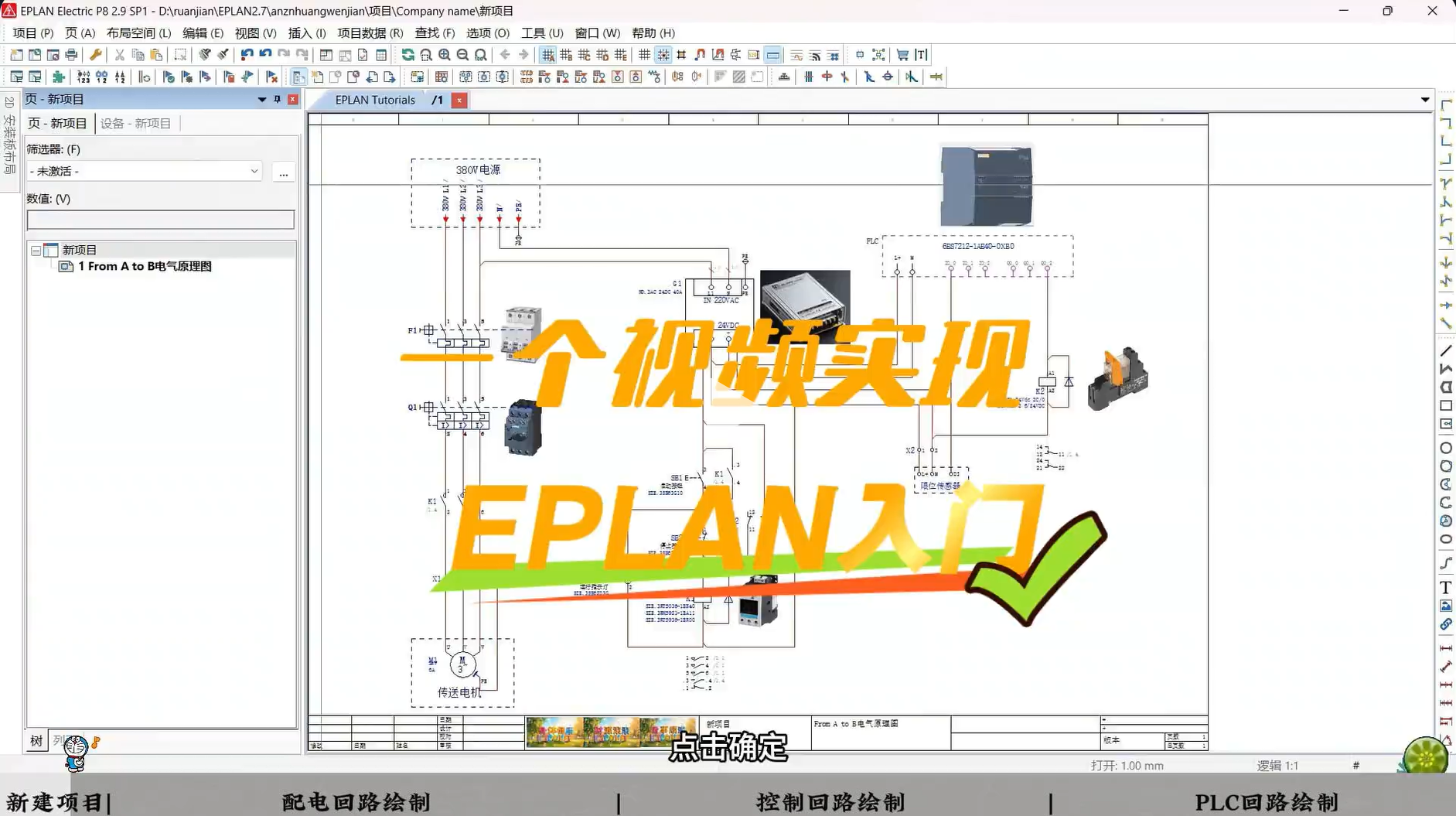Click the Insert image icon
The width and height of the screenshot is (1456, 816).
[x=1445, y=606]
